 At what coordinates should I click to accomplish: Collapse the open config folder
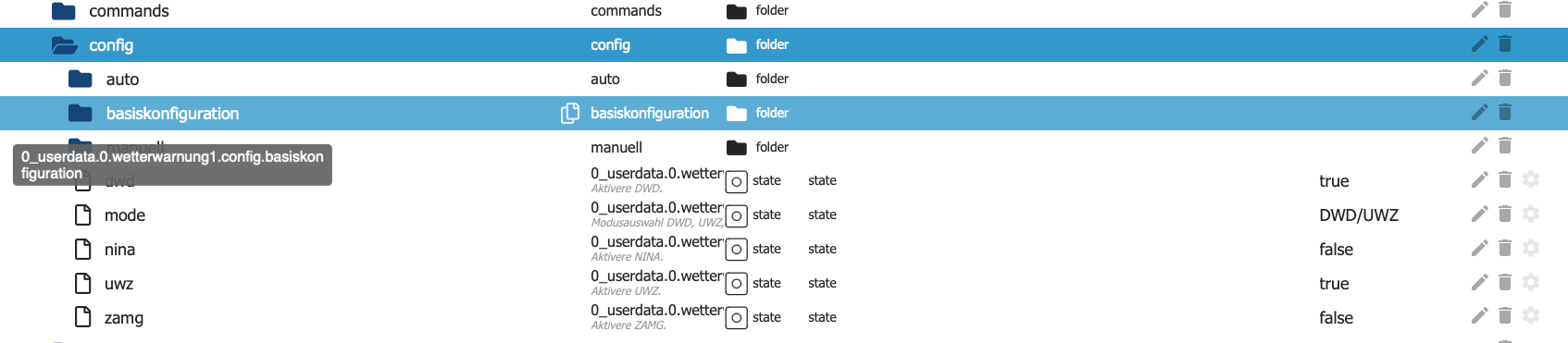tap(64, 44)
